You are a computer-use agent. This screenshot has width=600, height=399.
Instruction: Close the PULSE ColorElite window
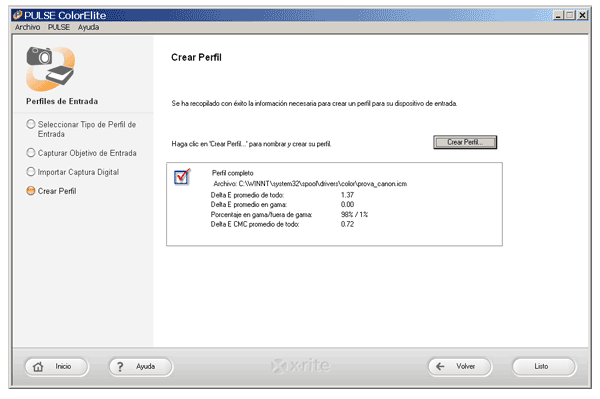pyautogui.click(x=582, y=15)
